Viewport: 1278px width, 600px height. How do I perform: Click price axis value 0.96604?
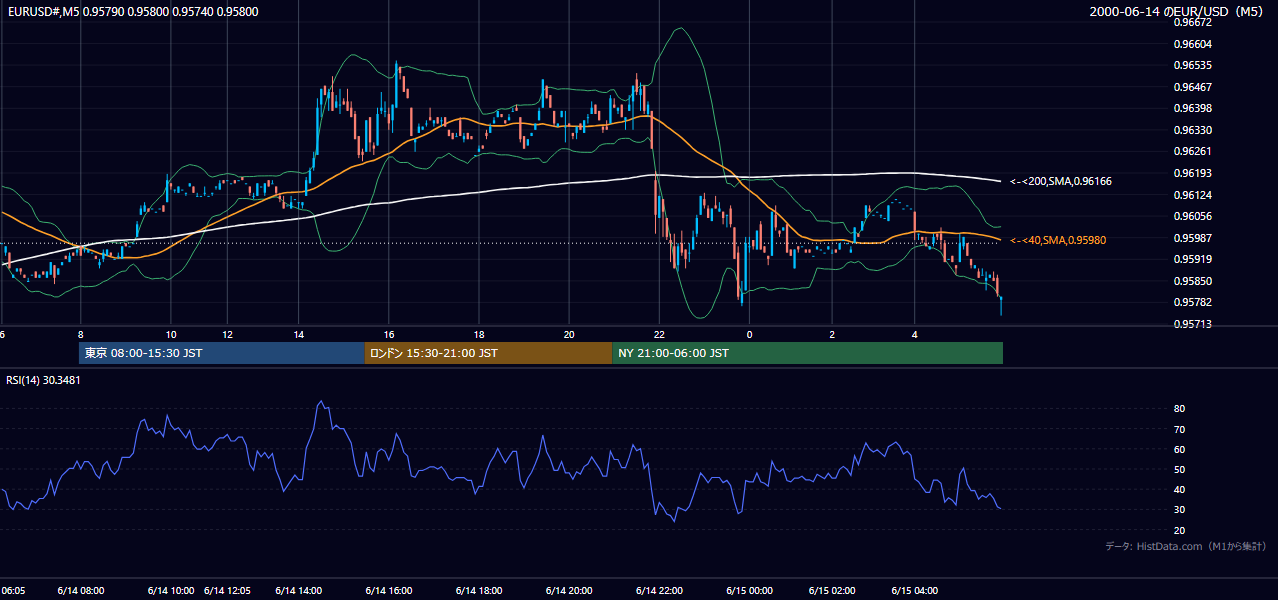pos(1192,44)
